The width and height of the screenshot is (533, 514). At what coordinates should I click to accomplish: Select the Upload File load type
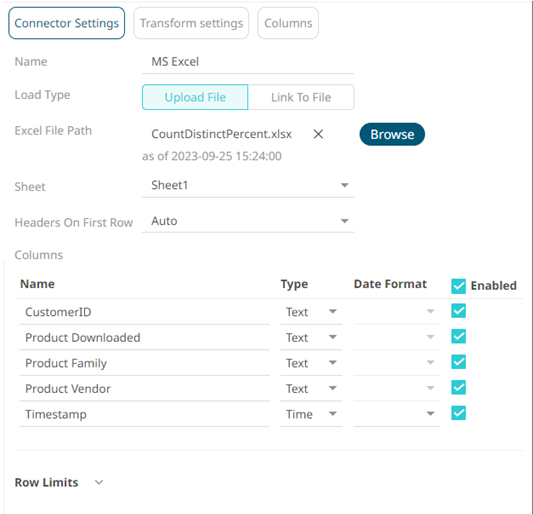click(x=195, y=97)
